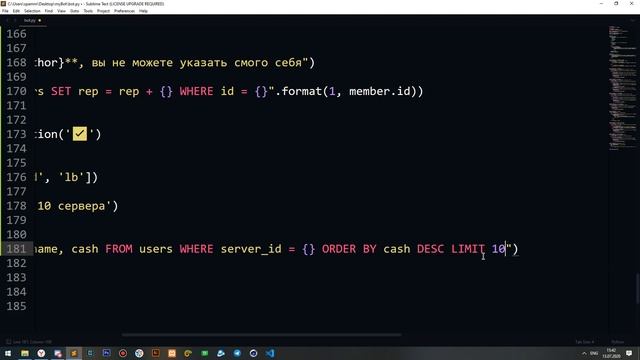The image size is (640, 360).
Task: Open File Explorer from taskbar
Action: click(25, 353)
